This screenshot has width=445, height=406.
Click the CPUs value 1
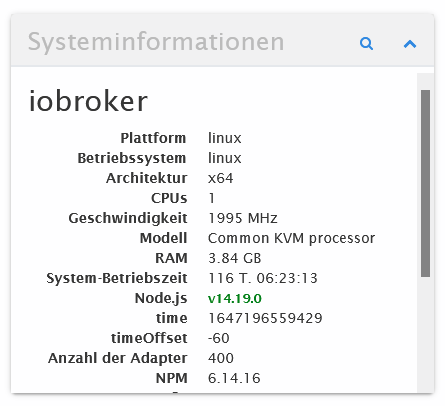(x=211, y=198)
